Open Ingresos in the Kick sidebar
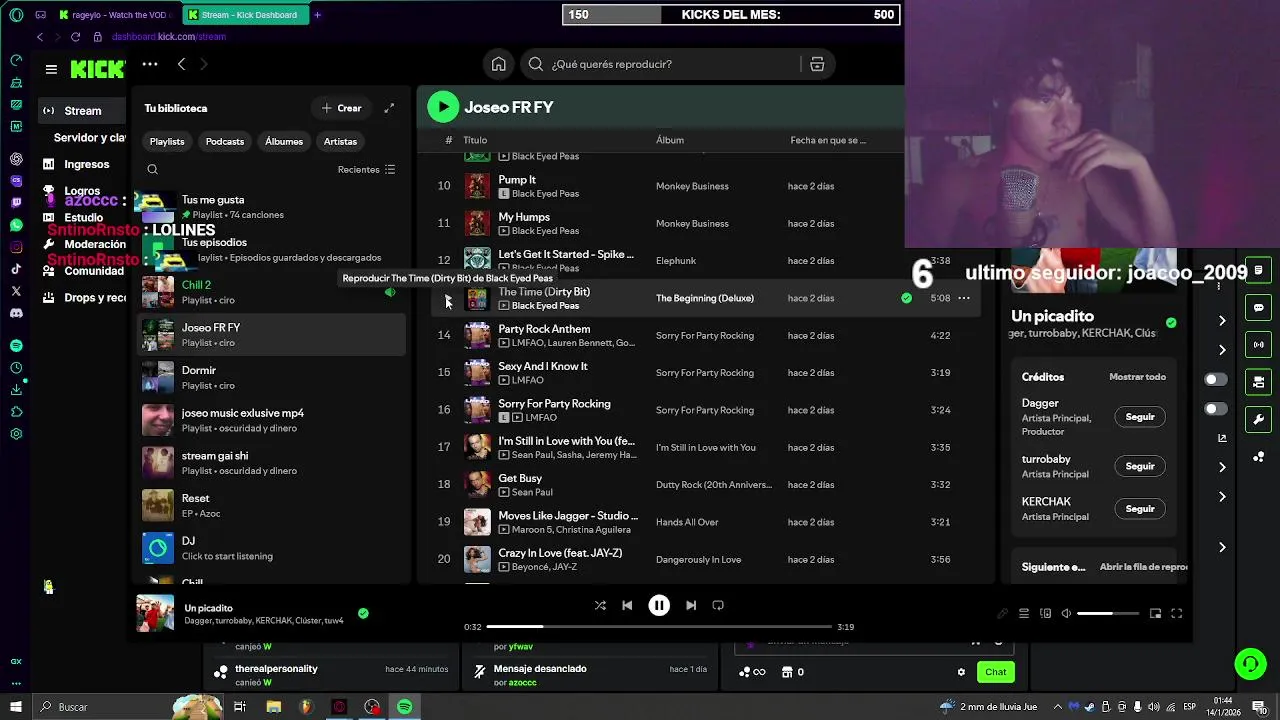 (87, 164)
